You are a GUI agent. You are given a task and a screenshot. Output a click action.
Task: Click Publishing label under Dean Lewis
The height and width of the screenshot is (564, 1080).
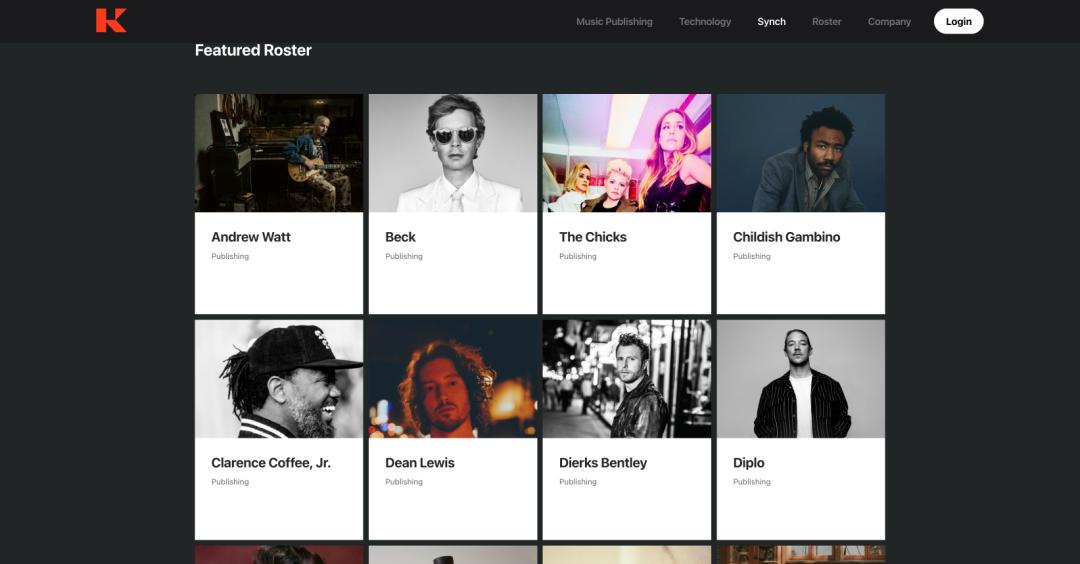(404, 482)
